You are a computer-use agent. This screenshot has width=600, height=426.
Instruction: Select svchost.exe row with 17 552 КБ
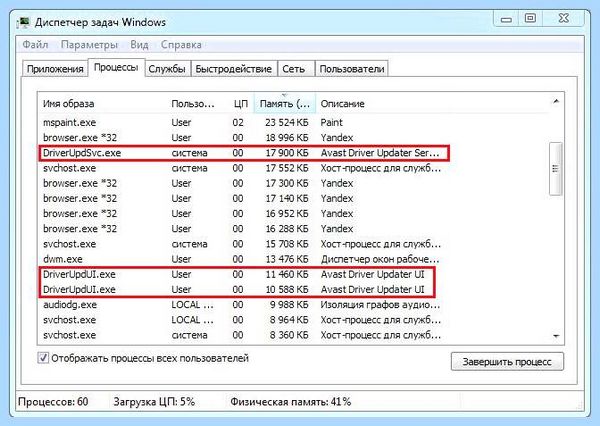tap(293, 168)
